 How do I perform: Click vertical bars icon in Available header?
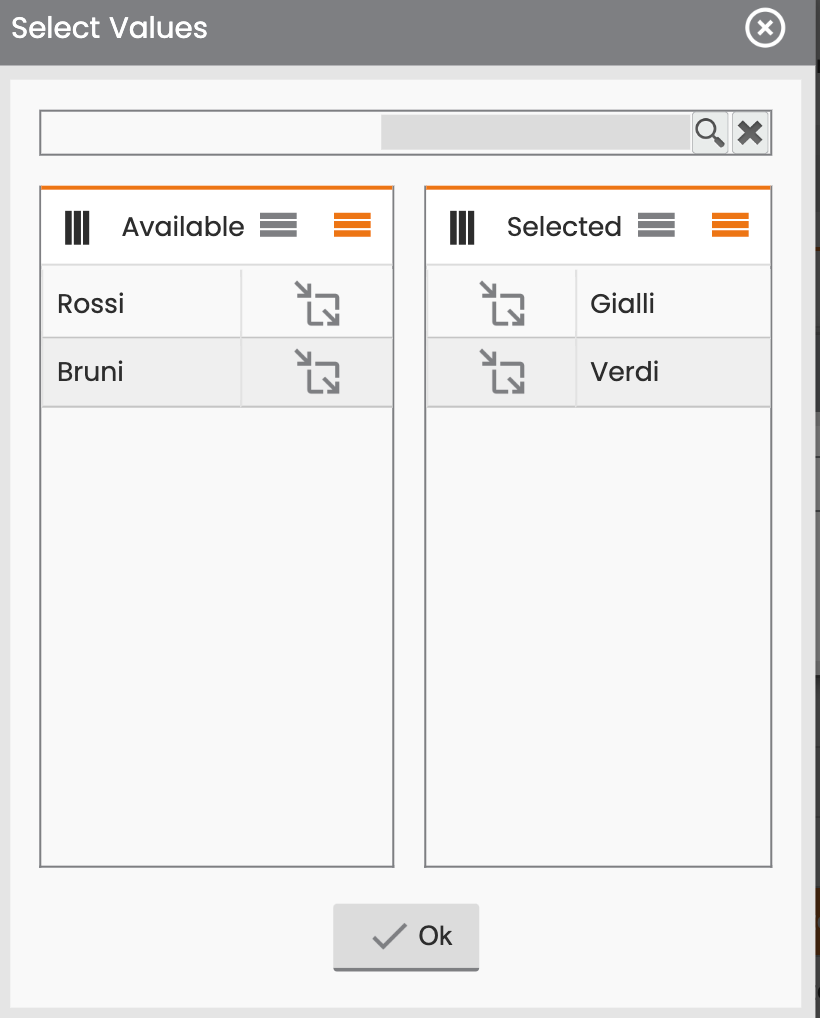[77, 227]
